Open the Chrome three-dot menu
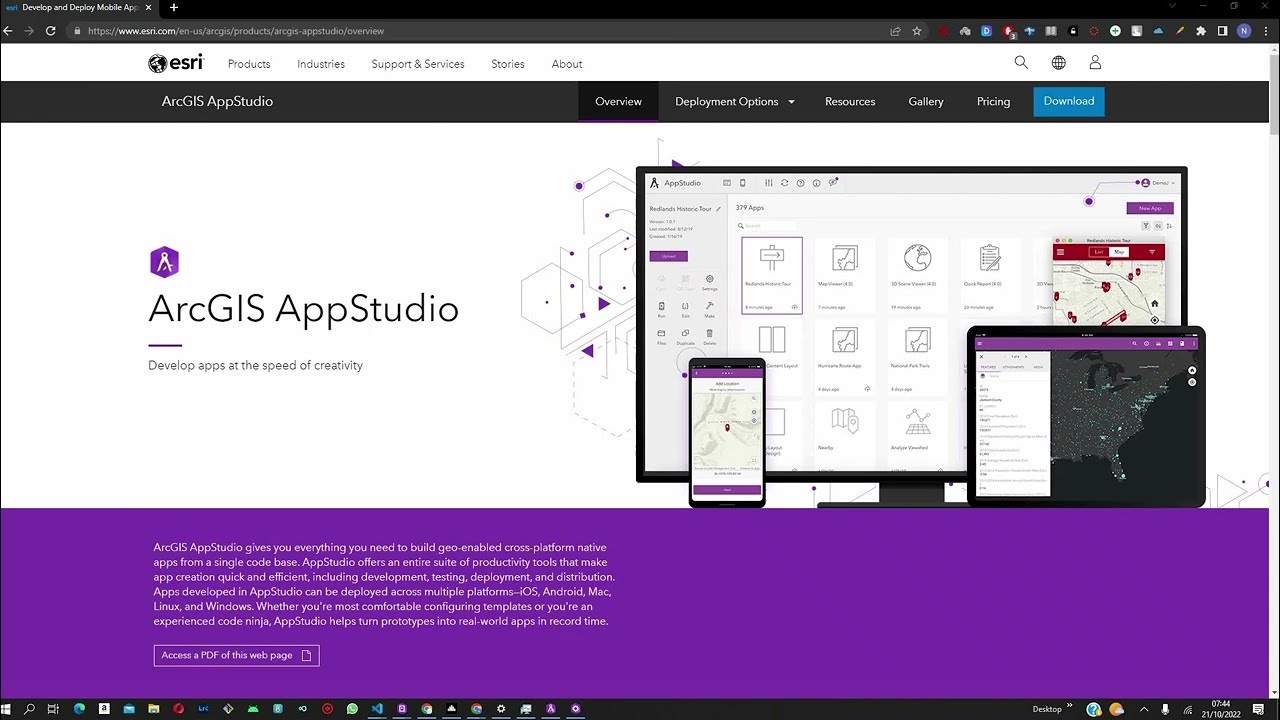This screenshot has width=1280, height=720. point(1266,31)
